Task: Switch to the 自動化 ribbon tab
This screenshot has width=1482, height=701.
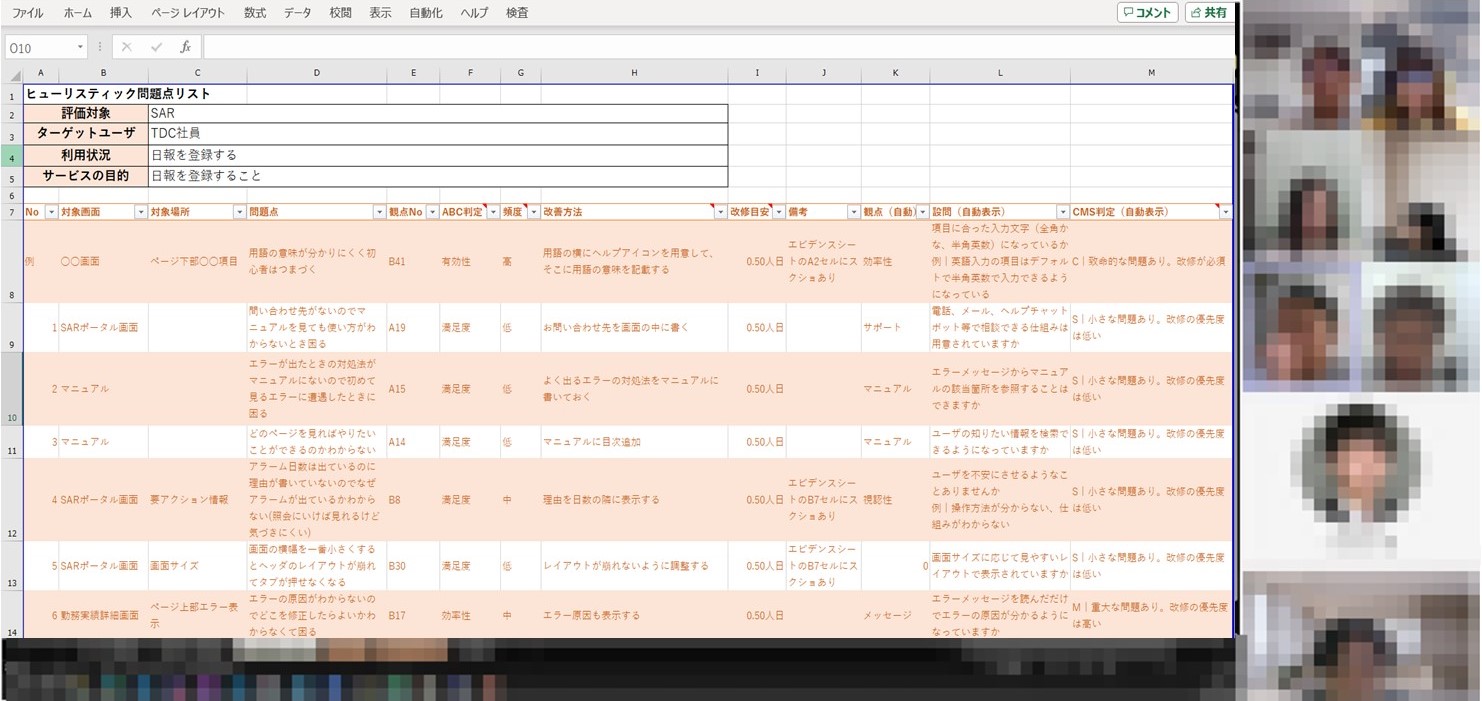Action: (x=426, y=13)
